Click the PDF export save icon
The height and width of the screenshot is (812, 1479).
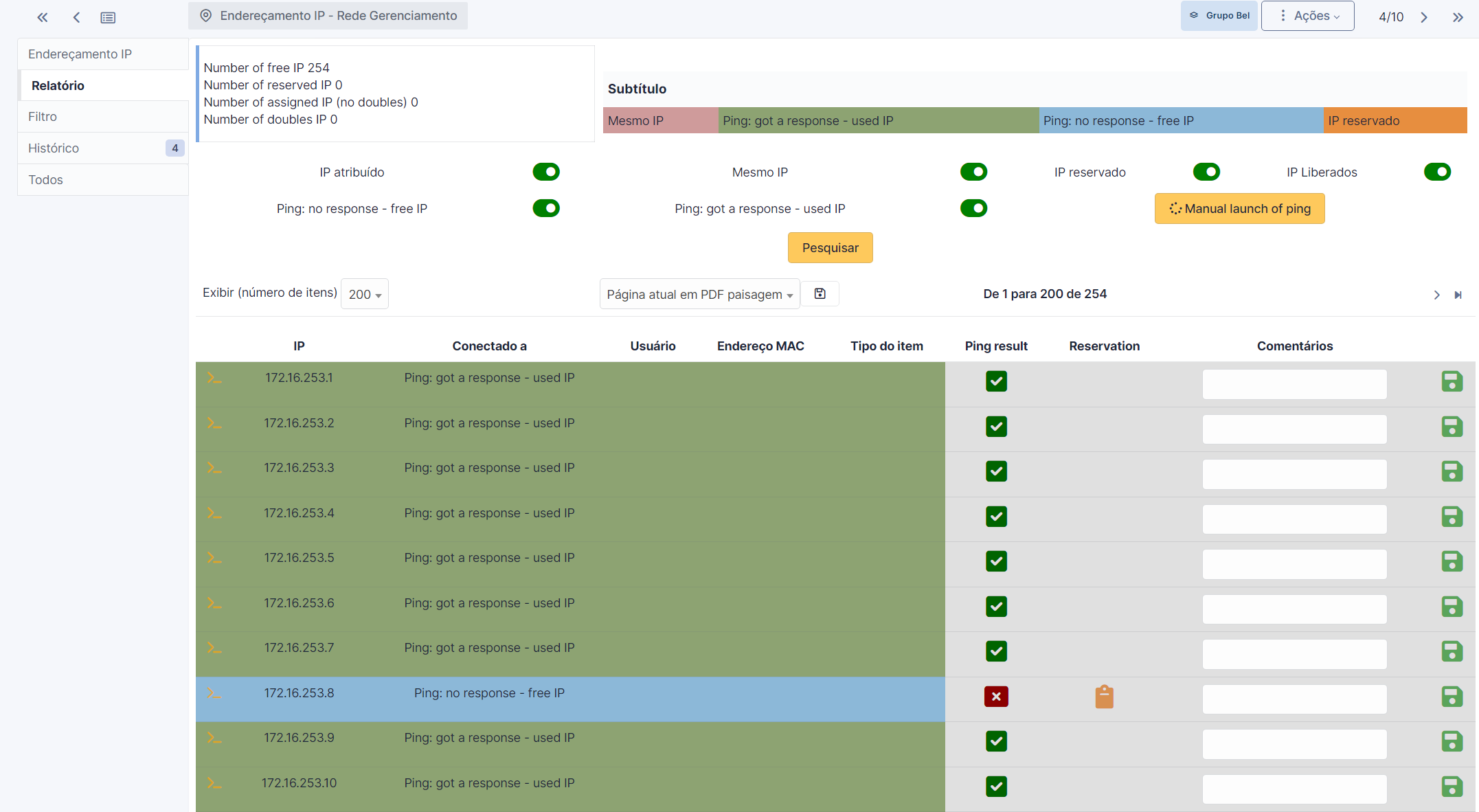click(x=820, y=294)
